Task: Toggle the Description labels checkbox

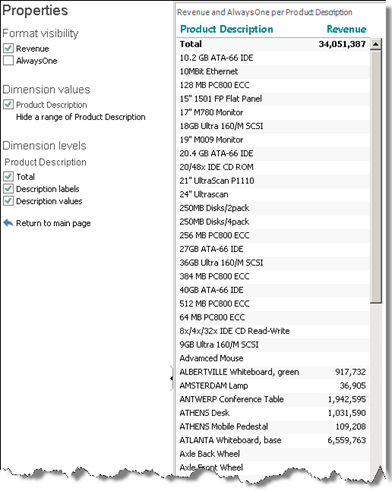Action: tap(8, 189)
